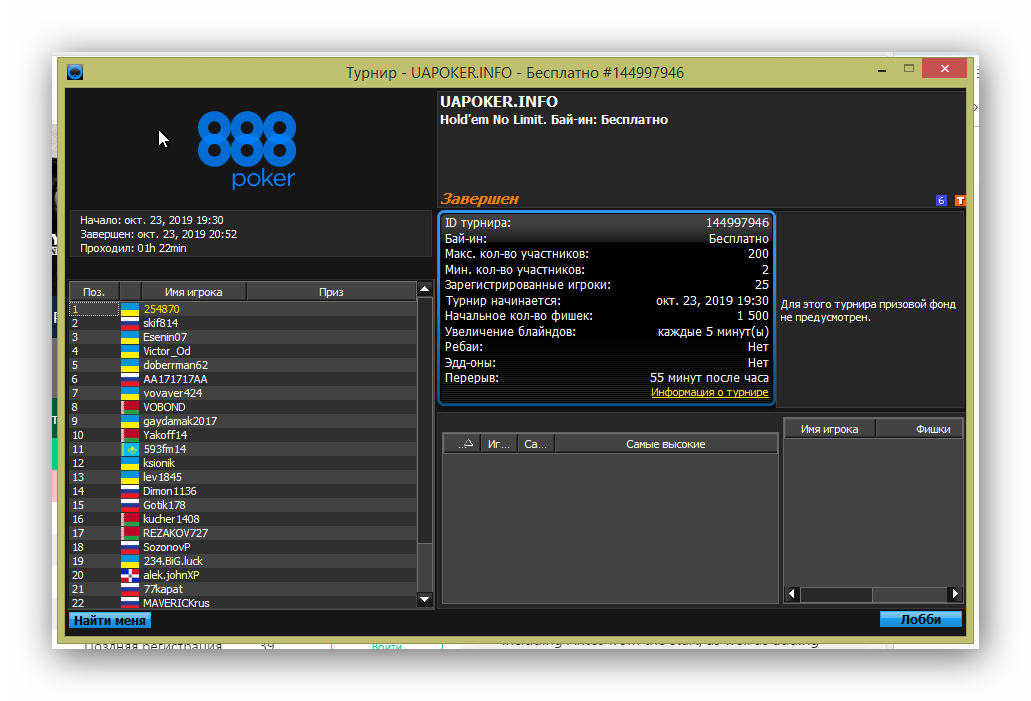Click the flag beside REZAKOV727
1031x701 pixels.
[130, 533]
